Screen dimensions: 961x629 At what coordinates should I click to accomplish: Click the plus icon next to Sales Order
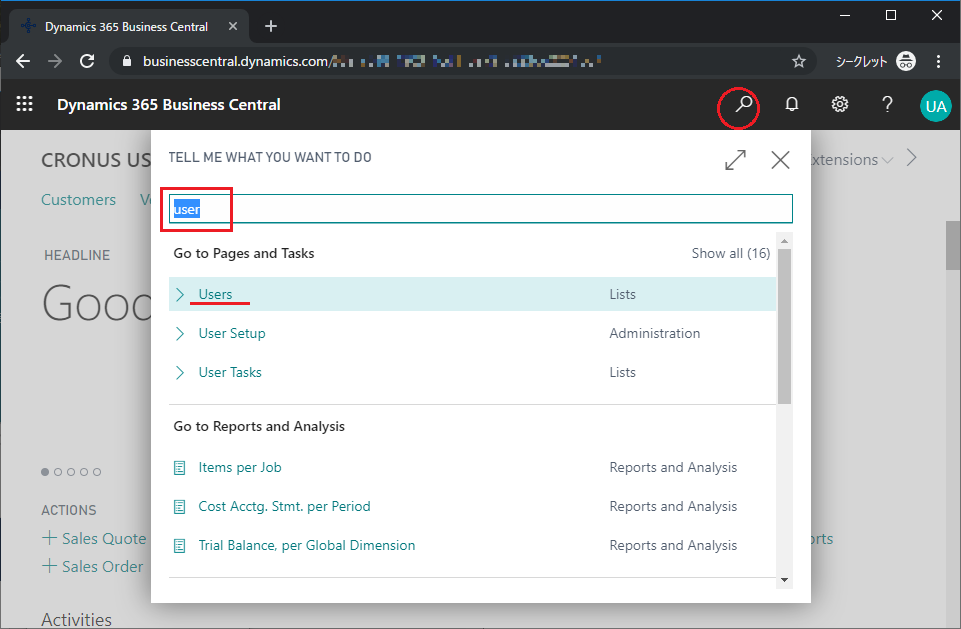(49, 565)
